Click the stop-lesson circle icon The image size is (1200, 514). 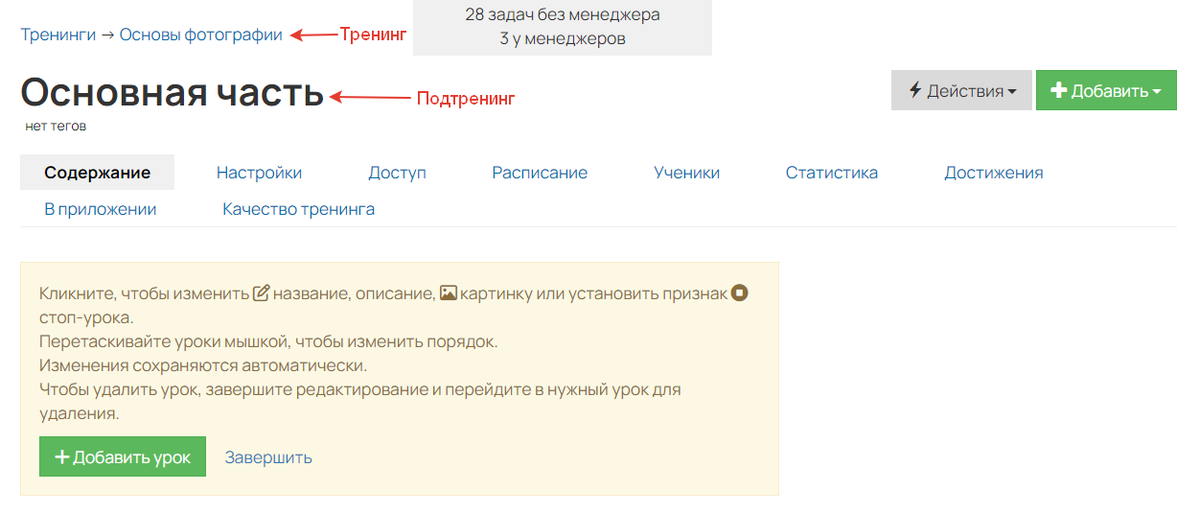pos(740,293)
